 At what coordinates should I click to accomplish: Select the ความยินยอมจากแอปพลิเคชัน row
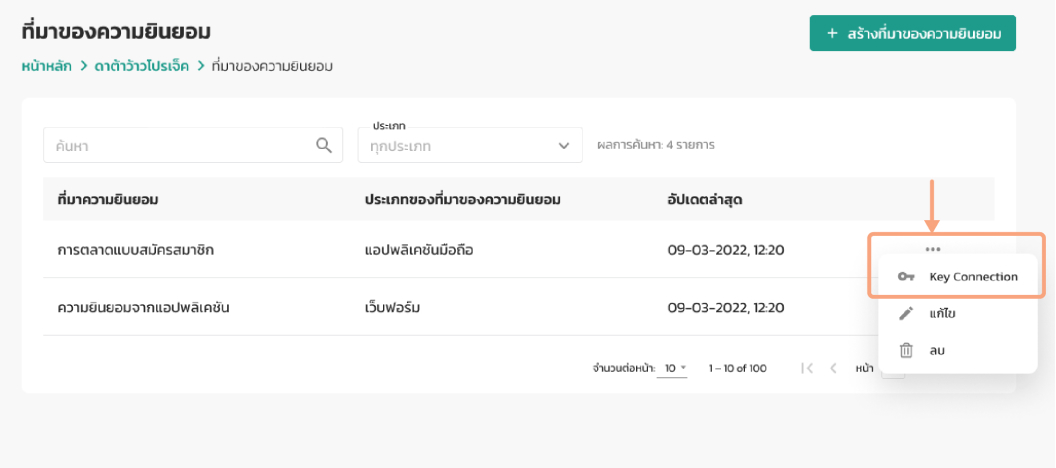tap(144, 307)
